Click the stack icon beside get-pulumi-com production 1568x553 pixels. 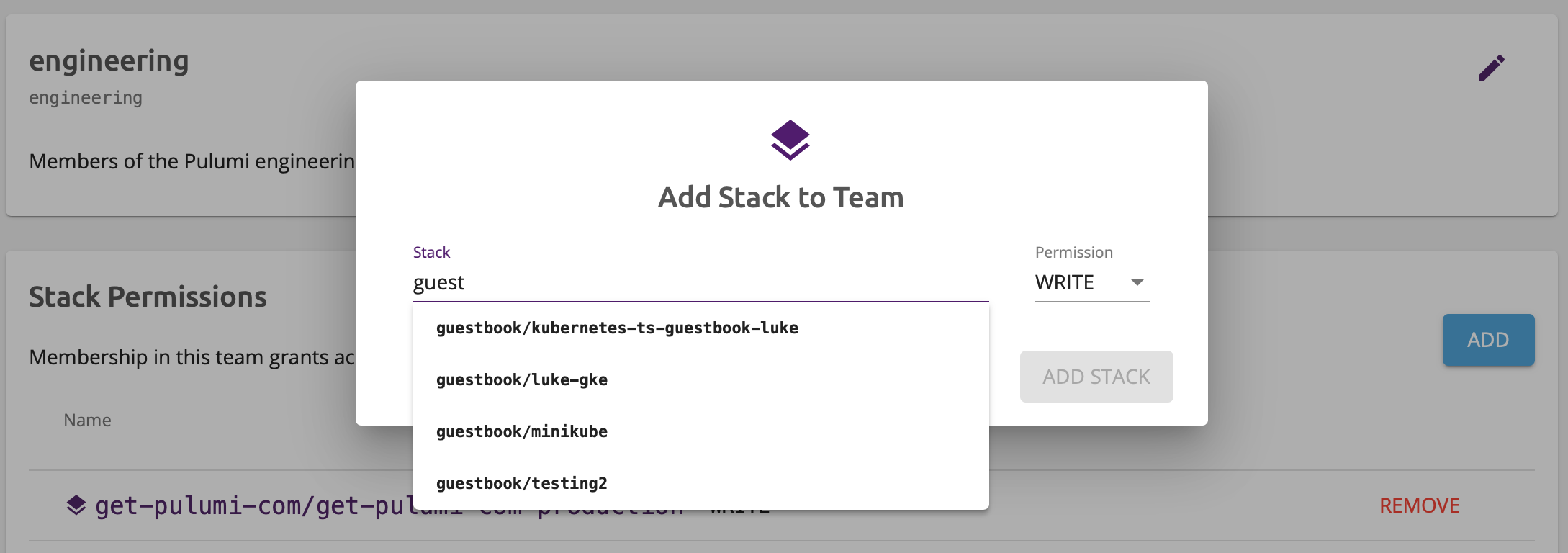click(74, 505)
